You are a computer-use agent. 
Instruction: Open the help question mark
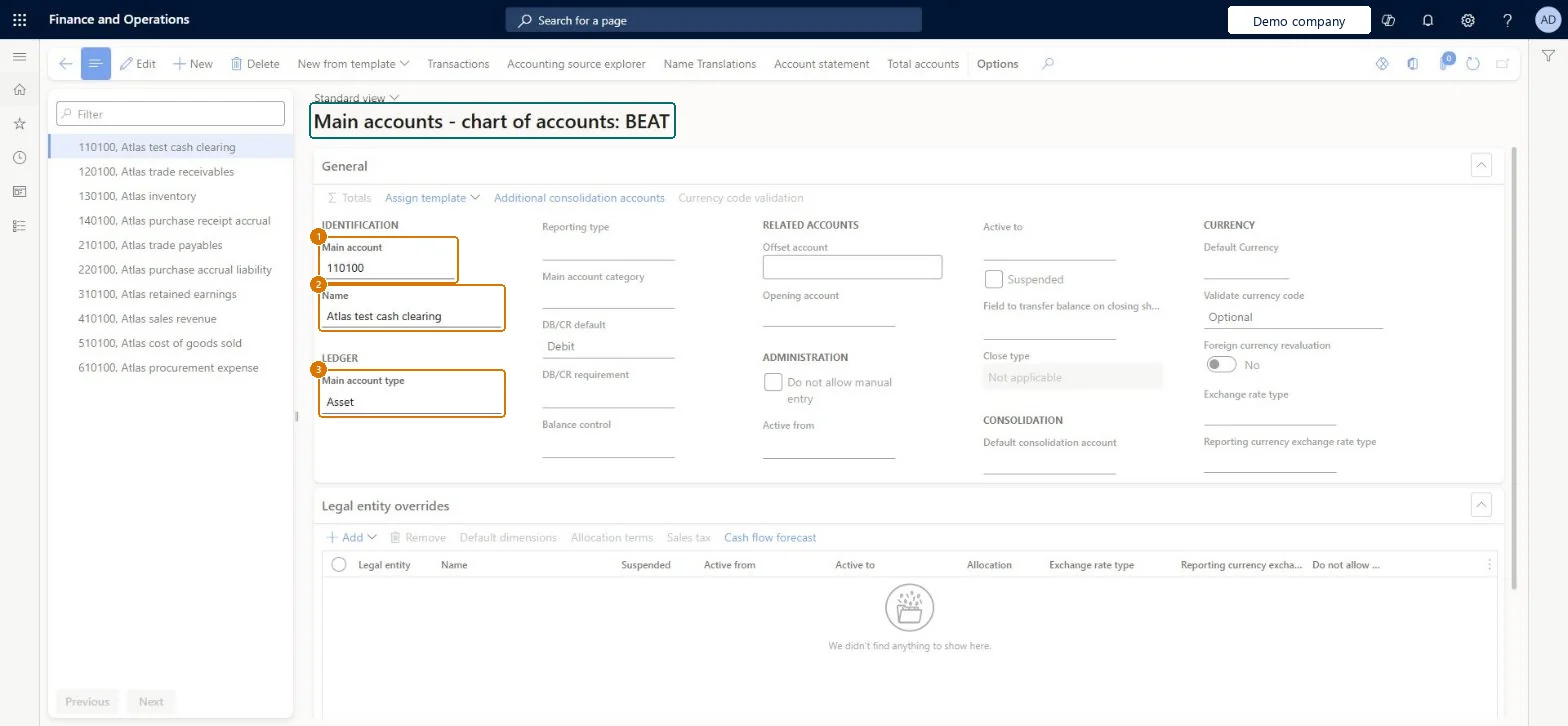pyautogui.click(x=1508, y=20)
